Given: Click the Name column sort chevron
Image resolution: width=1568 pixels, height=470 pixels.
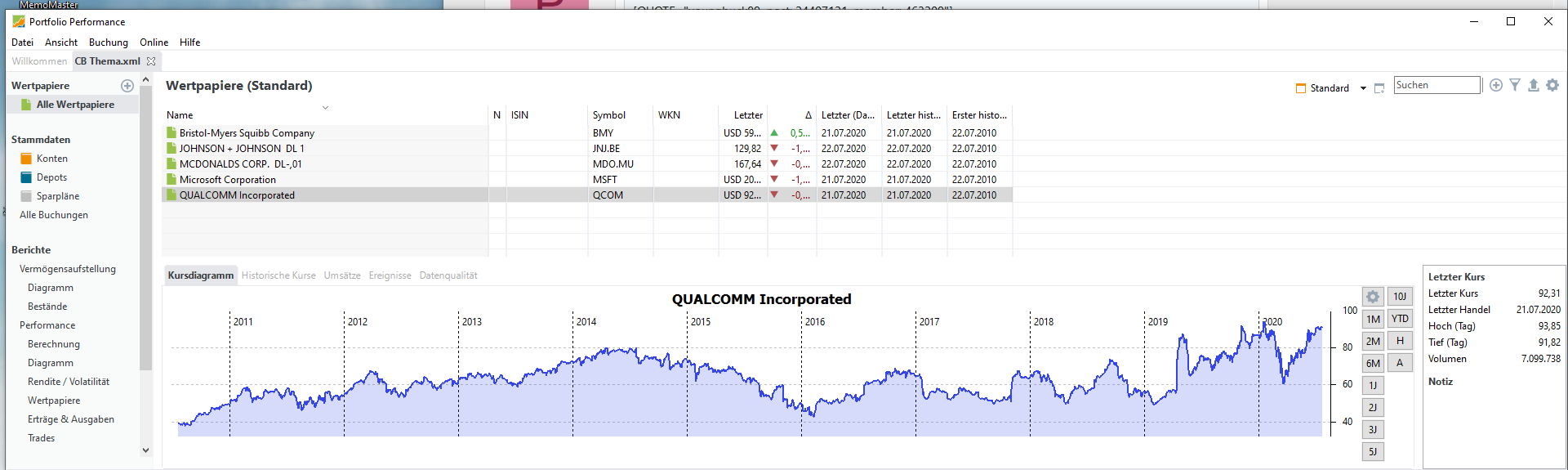Looking at the screenshot, I should [x=325, y=108].
